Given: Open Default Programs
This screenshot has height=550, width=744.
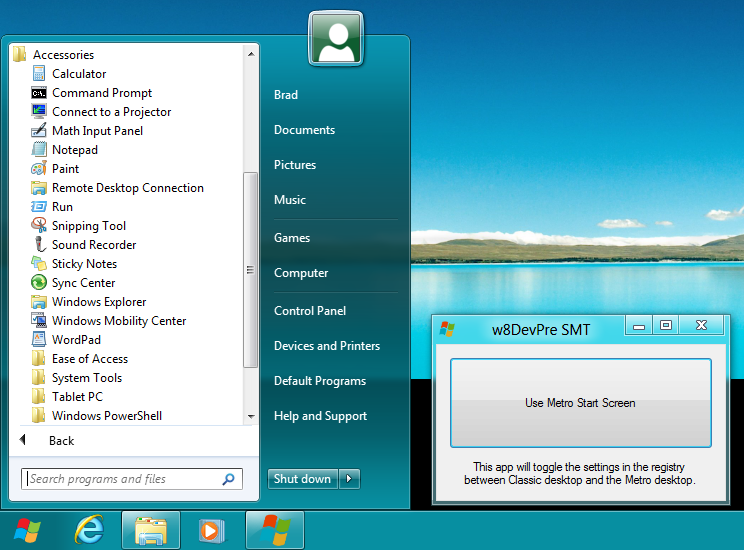Looking at the screenshot, I should coord(320,381).
